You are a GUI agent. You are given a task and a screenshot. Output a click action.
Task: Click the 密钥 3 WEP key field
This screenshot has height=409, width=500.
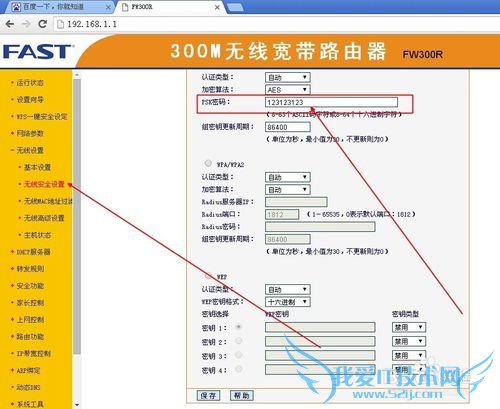tap(320, 355)
